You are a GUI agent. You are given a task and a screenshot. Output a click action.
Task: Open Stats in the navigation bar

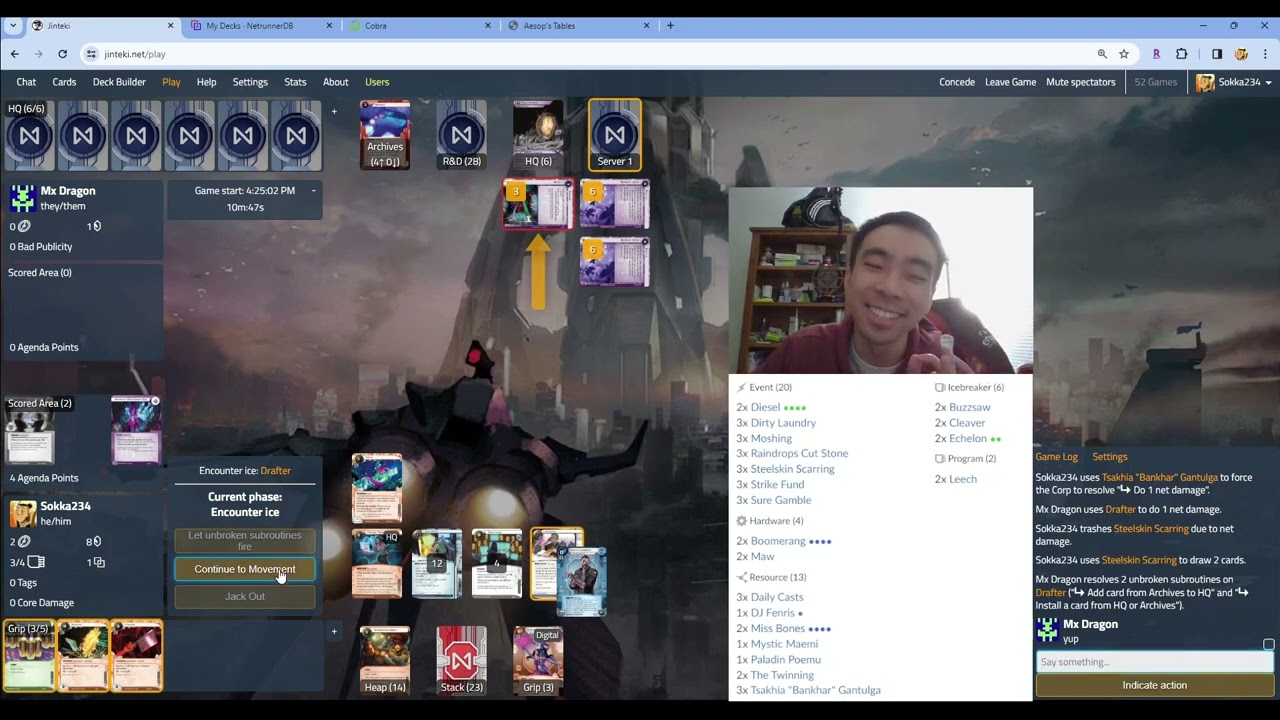click(295, 82)
